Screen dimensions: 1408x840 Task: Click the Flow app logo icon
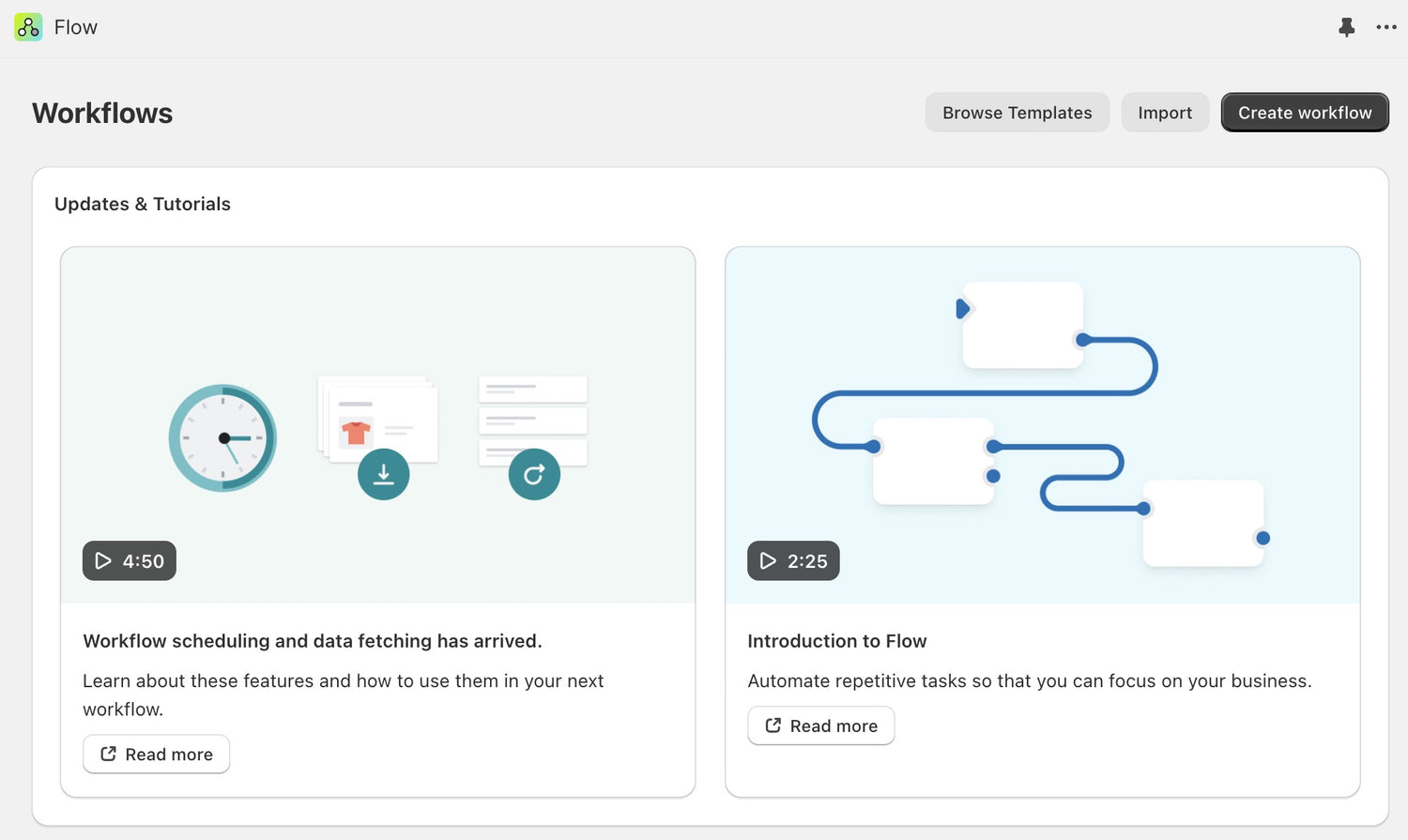pos(28,27)
